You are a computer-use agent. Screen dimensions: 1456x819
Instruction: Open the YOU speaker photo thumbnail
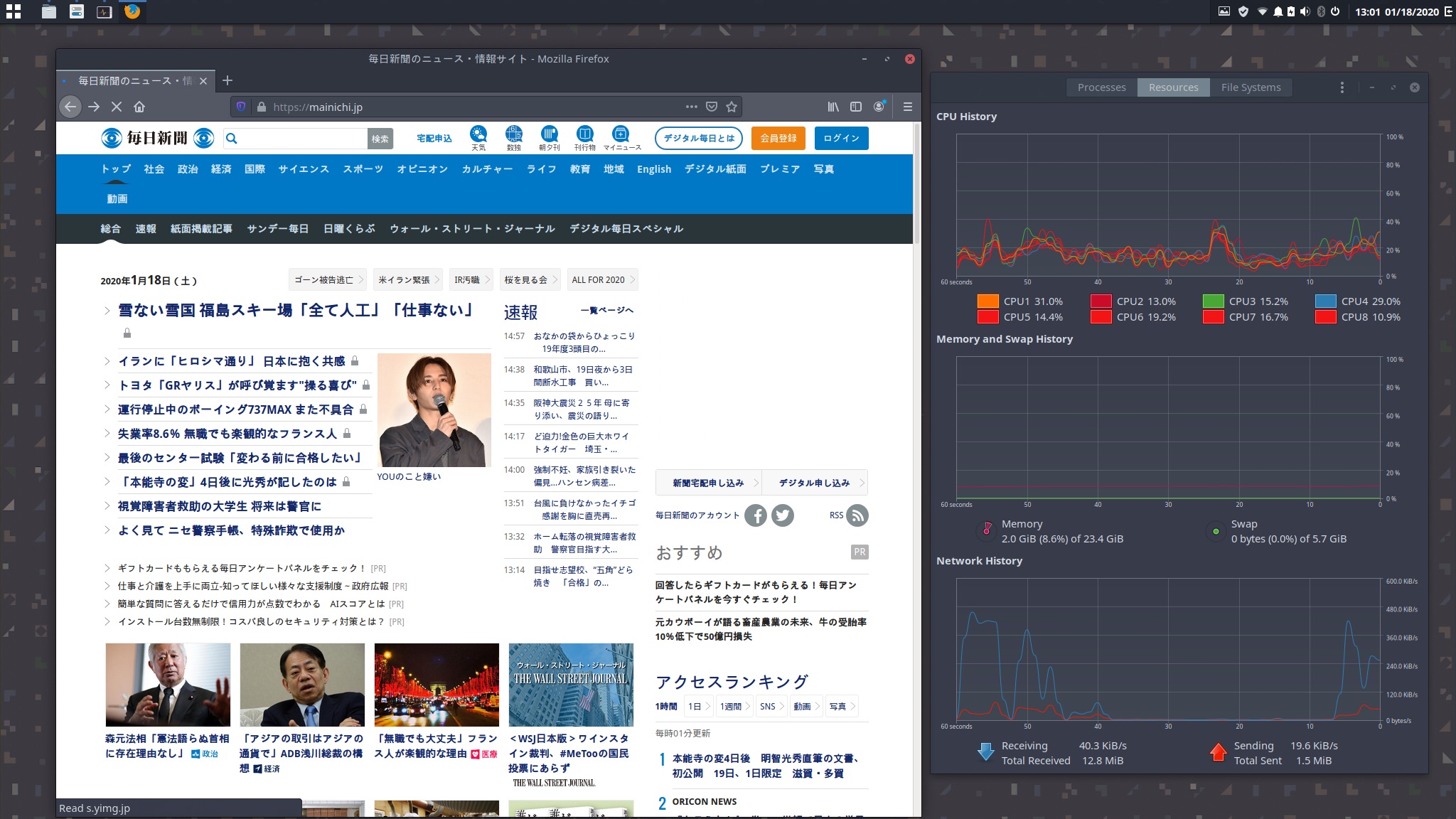(434, 410)
